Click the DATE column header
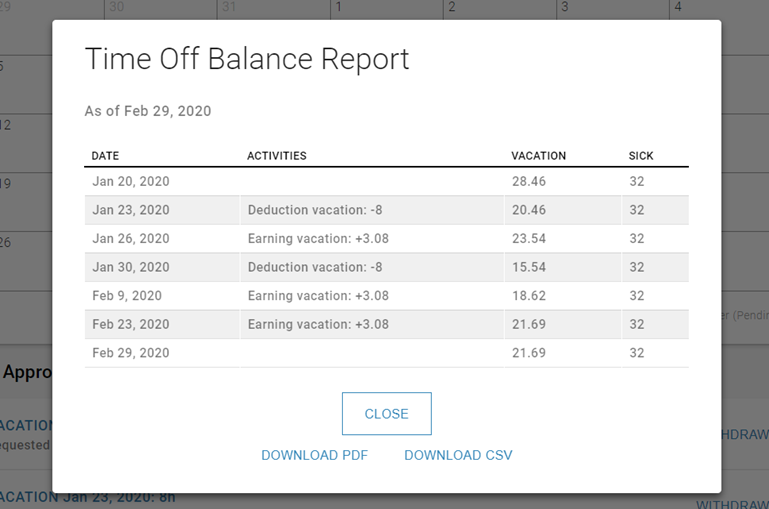 point(105,156)
